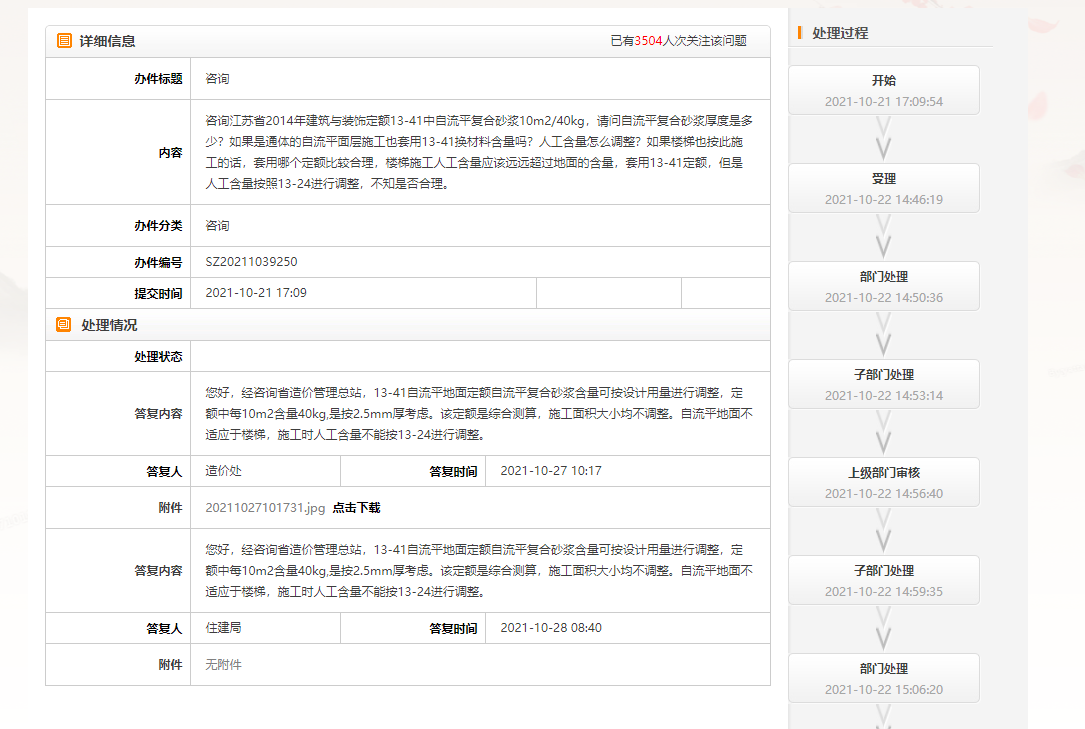Click the 处理过程 panel heading
1085x729 pixels.
[840, 33]
